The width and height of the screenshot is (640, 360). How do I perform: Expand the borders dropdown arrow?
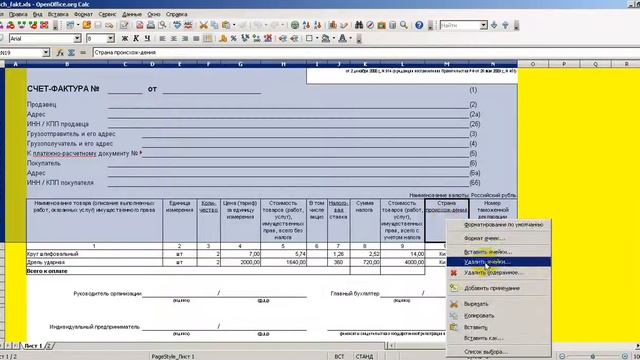(x=317, y=38)
